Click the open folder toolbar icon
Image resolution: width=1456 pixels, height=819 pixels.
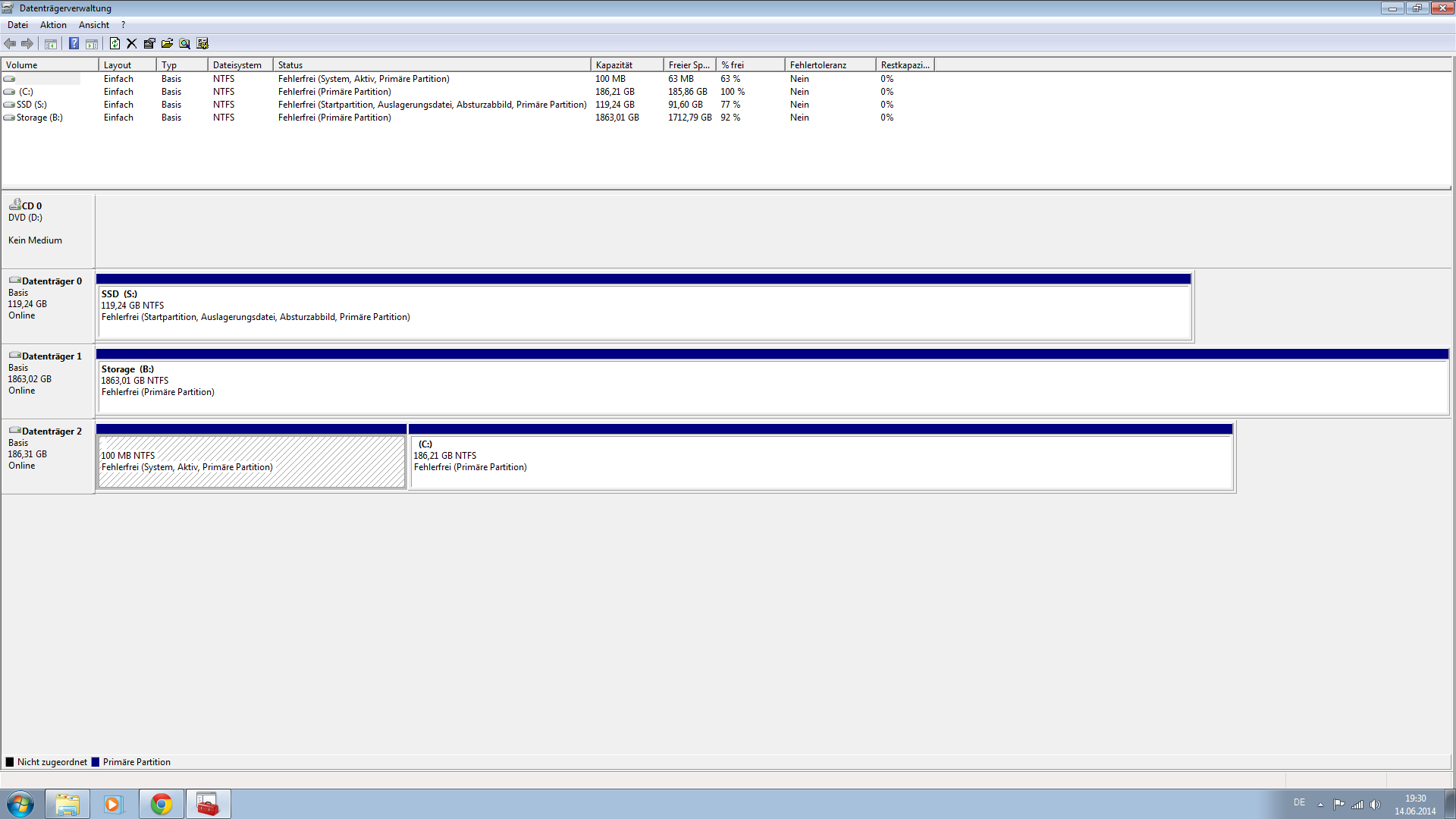(167, 43)
